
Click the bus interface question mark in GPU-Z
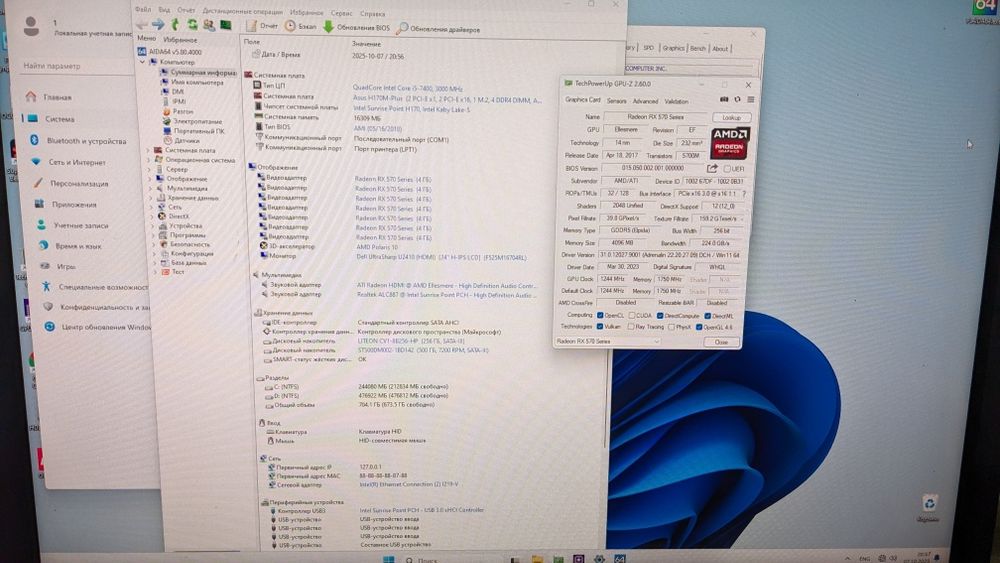pos(744,193)
